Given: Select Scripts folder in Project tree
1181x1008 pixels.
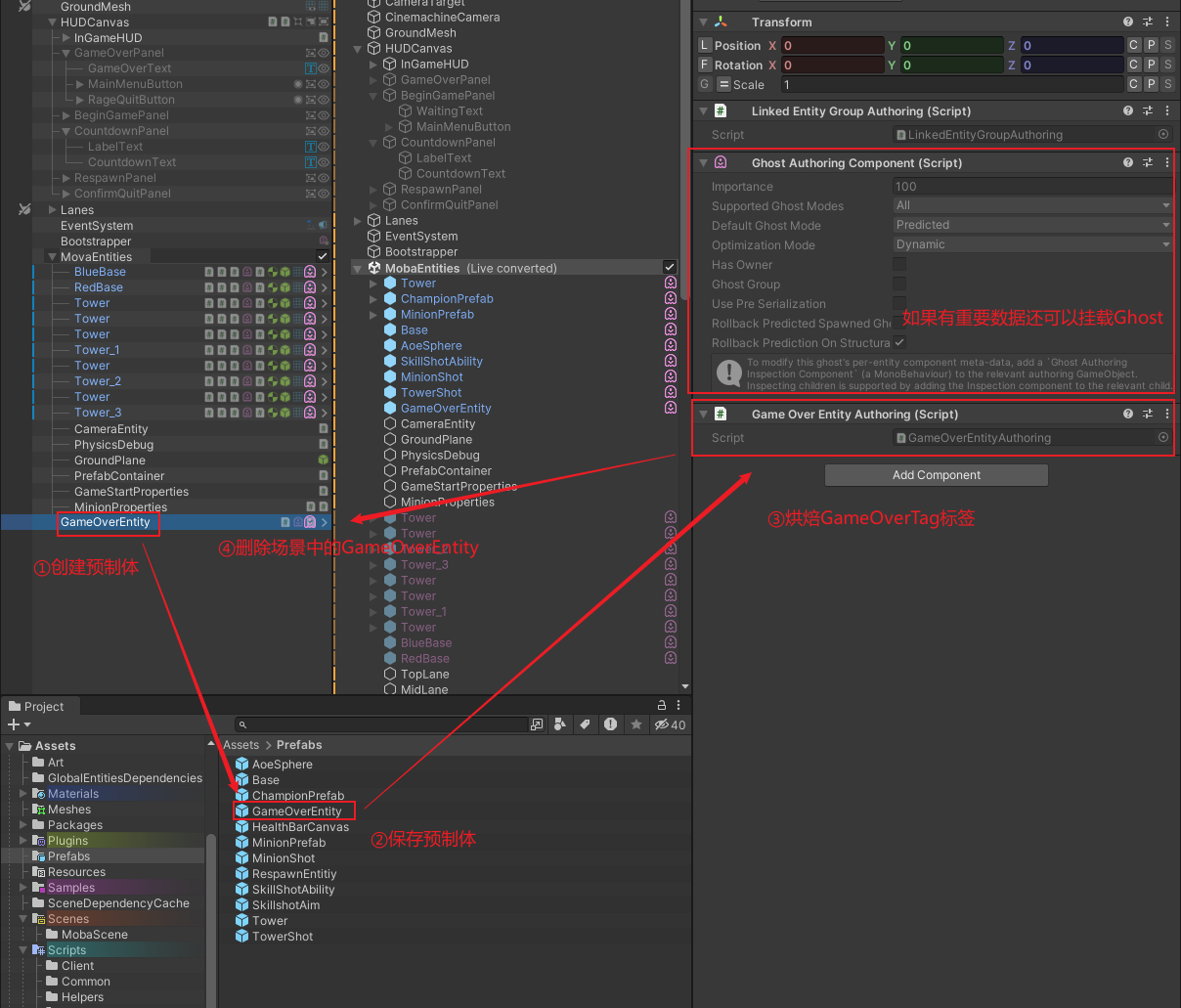Looking at the screenshot, I should pos(66,950).
